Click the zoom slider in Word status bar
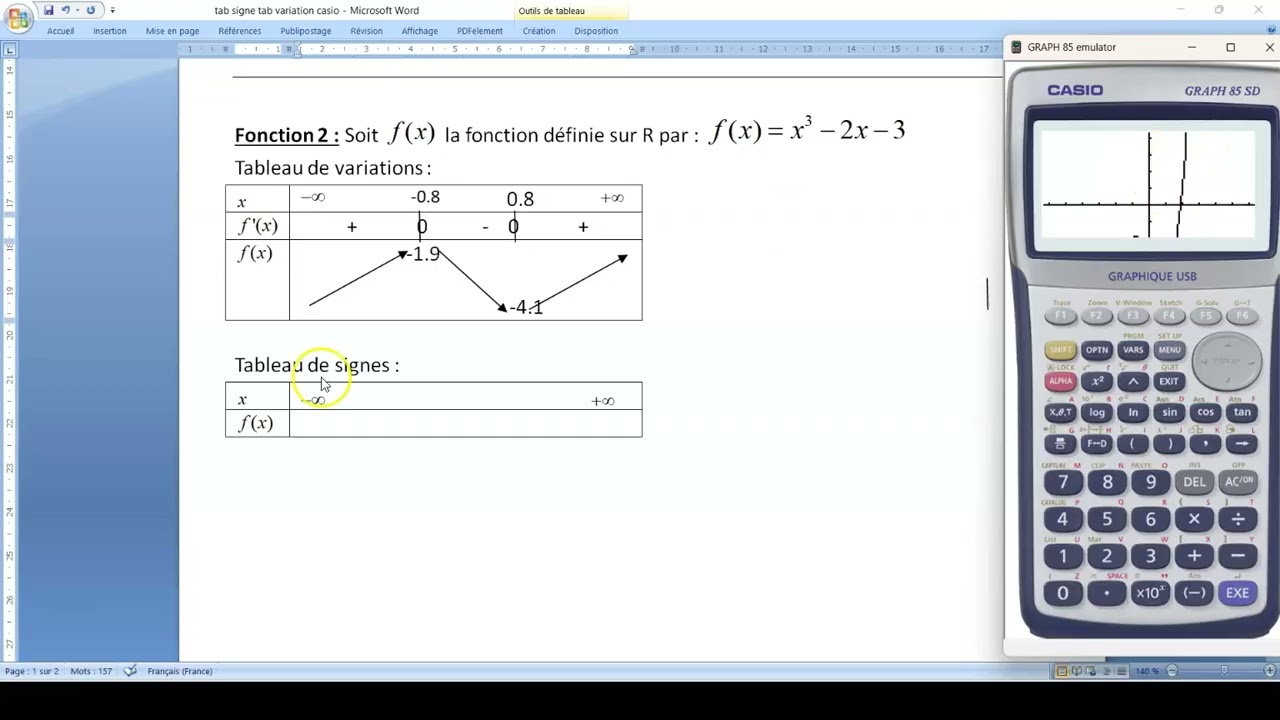This screenshot has width=1280, height=720. click(1224, 671)
